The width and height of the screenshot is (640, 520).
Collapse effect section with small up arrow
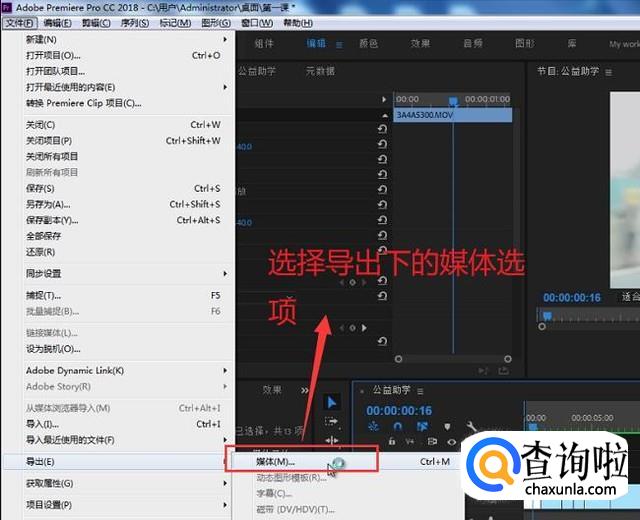pos(384,116)
